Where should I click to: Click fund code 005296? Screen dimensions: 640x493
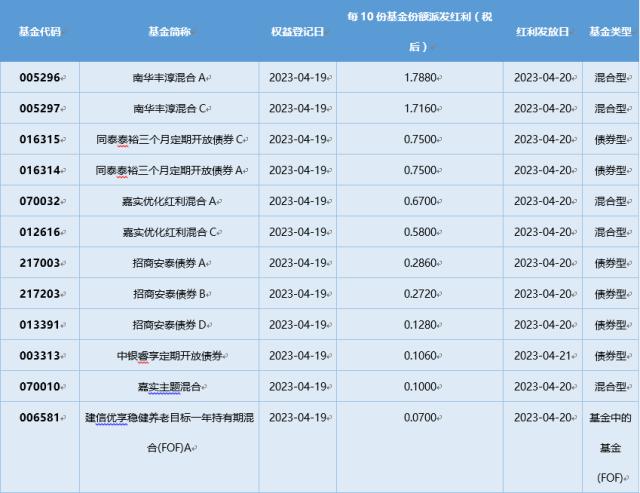click(40, 77)
